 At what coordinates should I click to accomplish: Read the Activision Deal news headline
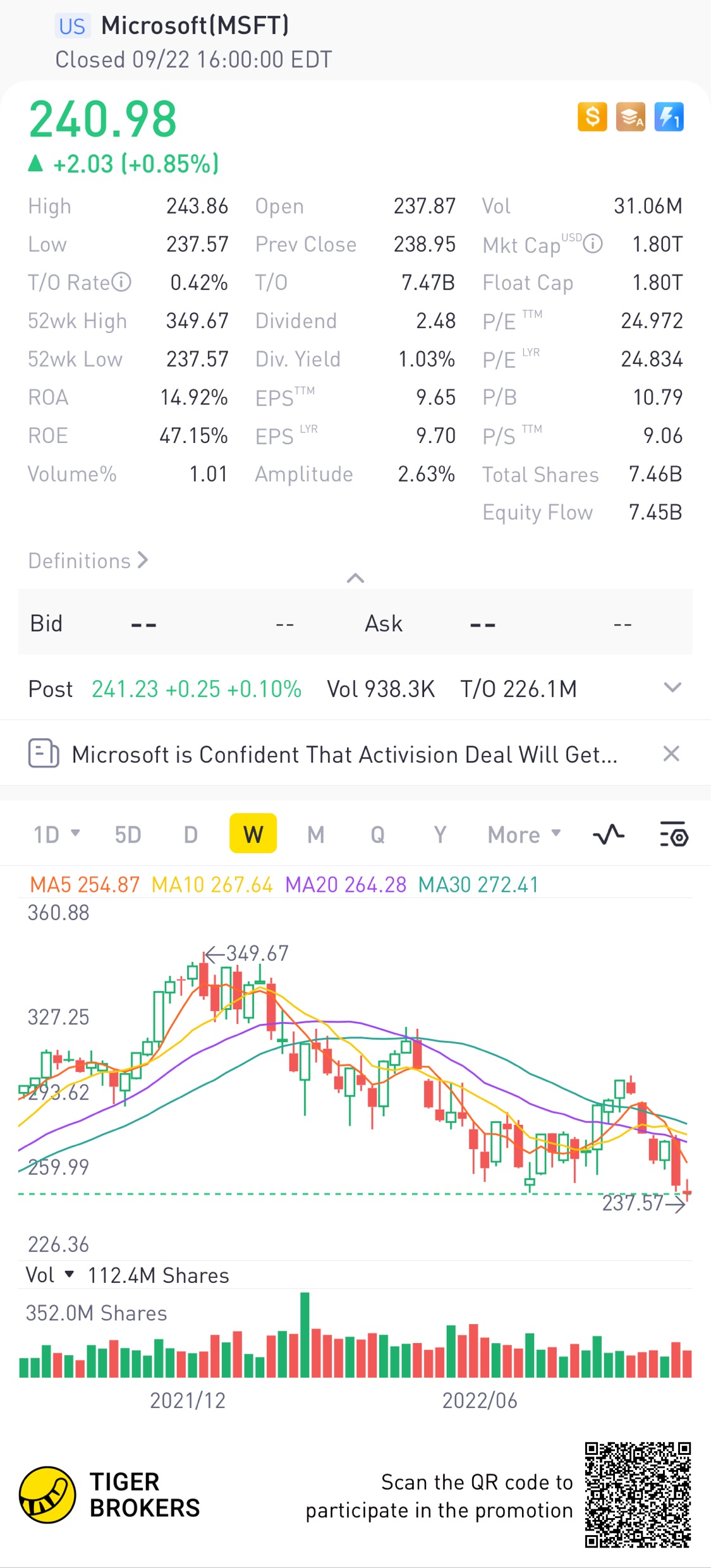pyautogui.click(x=344, y=754)
